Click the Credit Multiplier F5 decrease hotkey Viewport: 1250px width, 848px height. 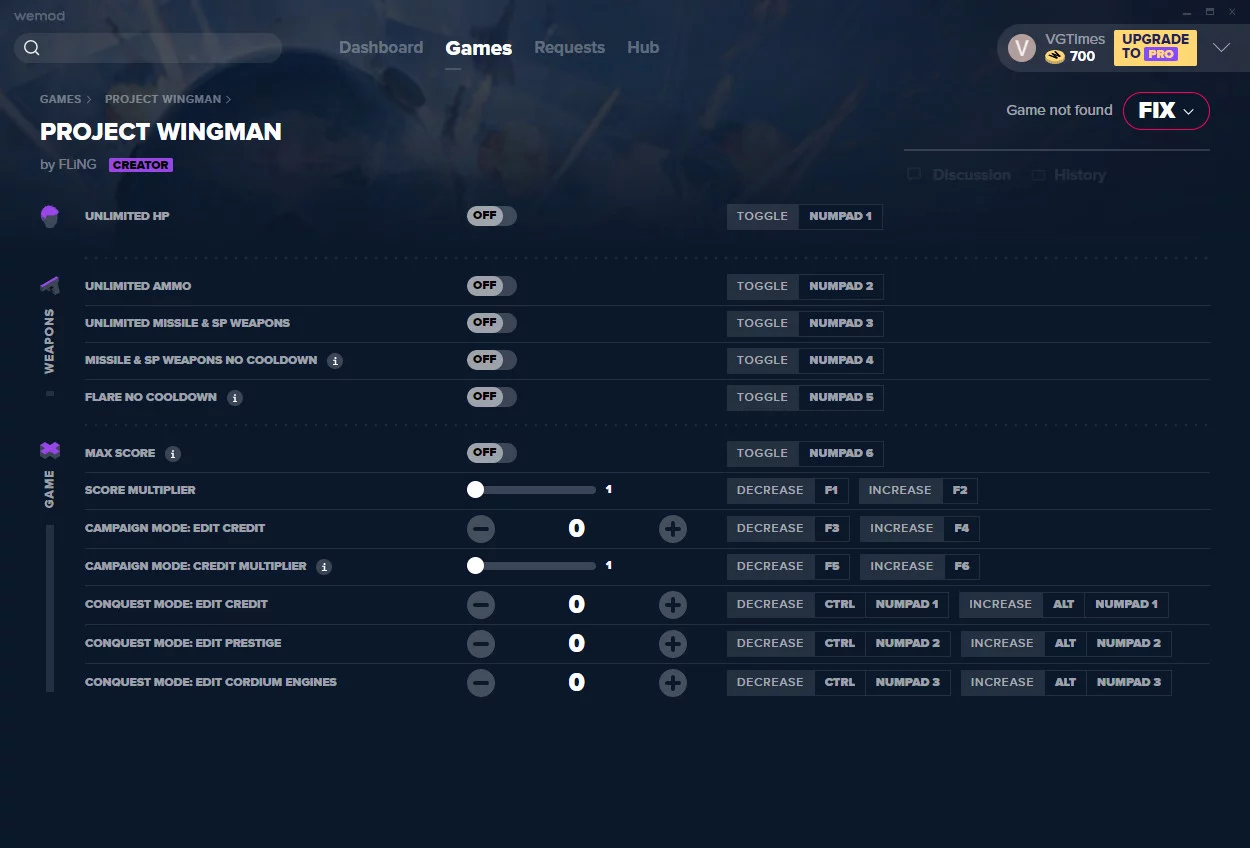click(x=832, y=567)
